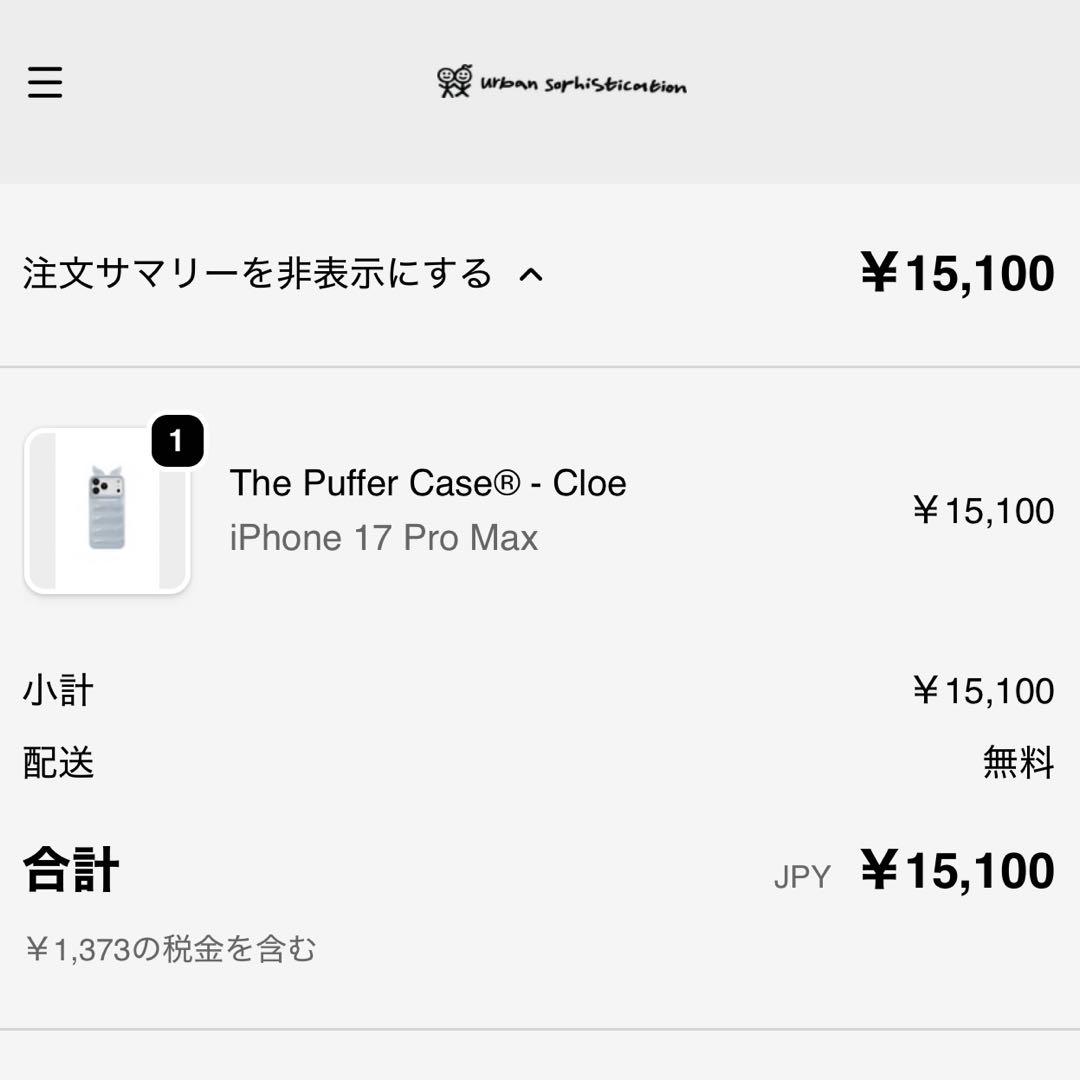Image resolution: width=1080 pixels, height=1080 pixels.
Task: Click the ¥1,373 tax included note
Action: click(x=170, y=949)
